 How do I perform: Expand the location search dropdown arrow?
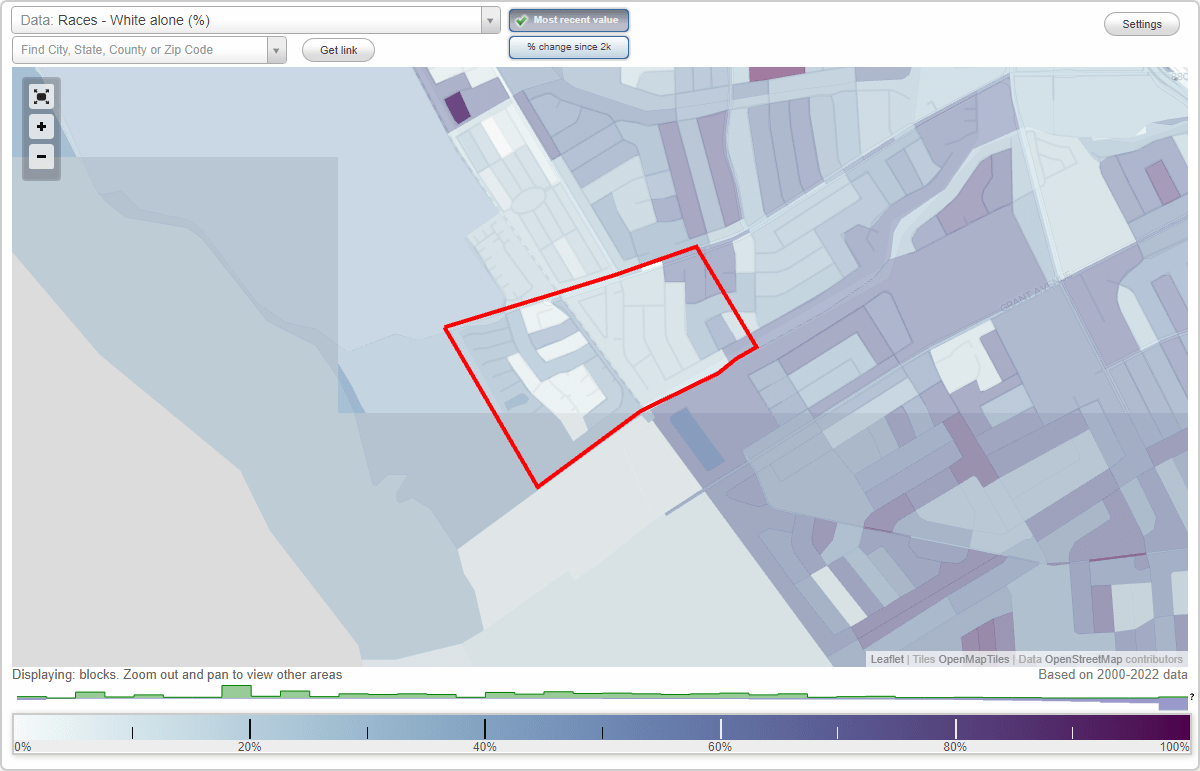click(x=277, y=49)
